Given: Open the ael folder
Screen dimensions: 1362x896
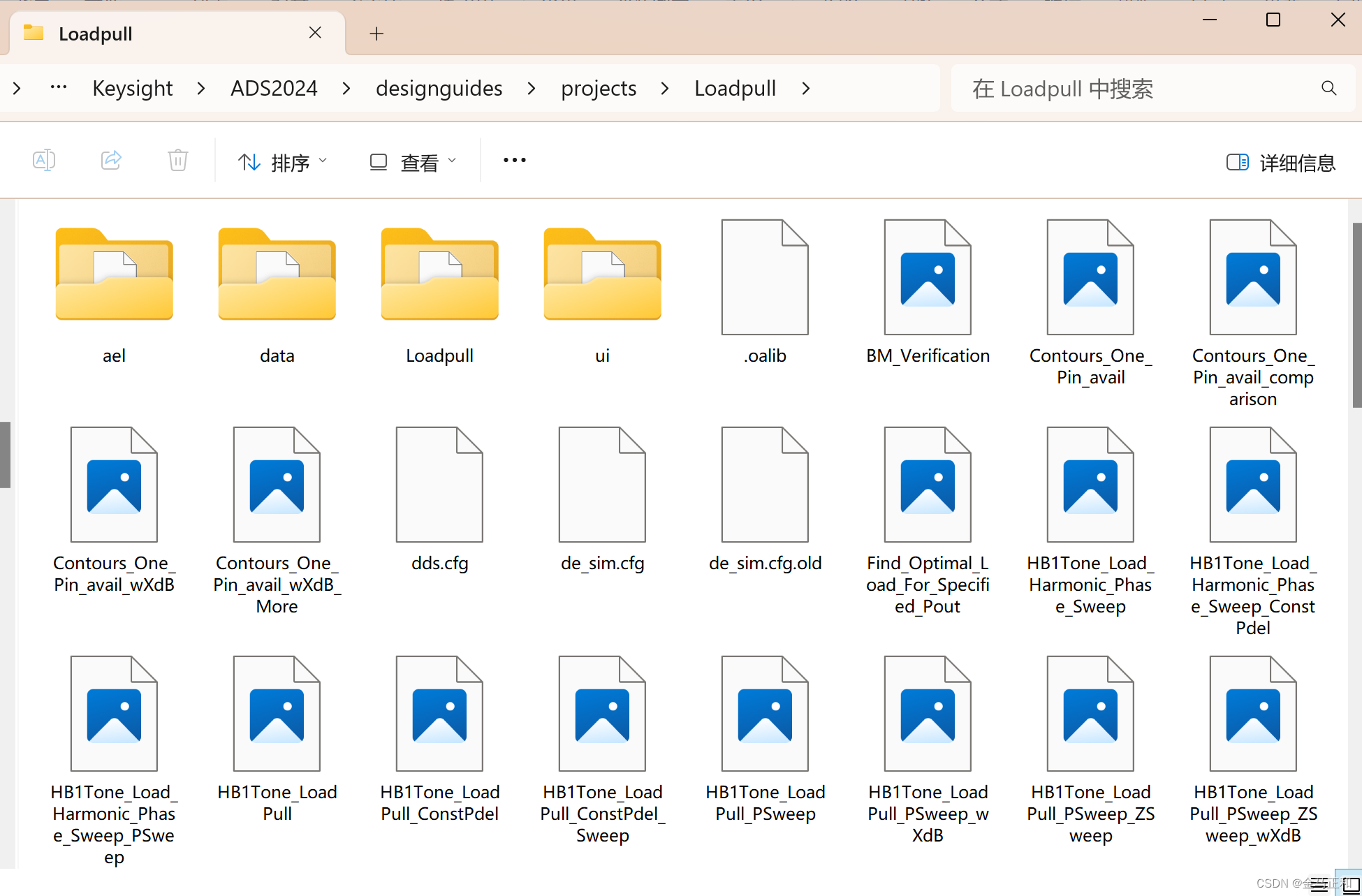Looking at the screenshot, I should (x=114, y=276).
